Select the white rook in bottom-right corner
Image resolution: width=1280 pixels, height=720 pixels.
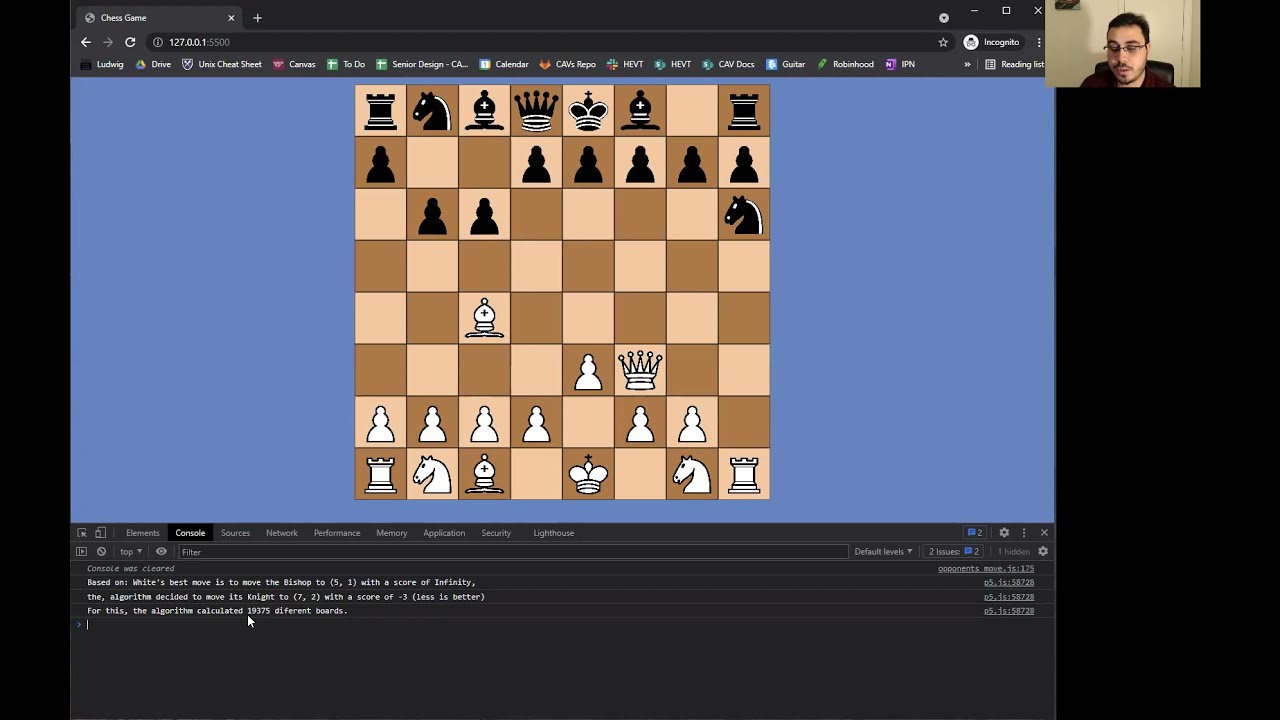[744, 474]
